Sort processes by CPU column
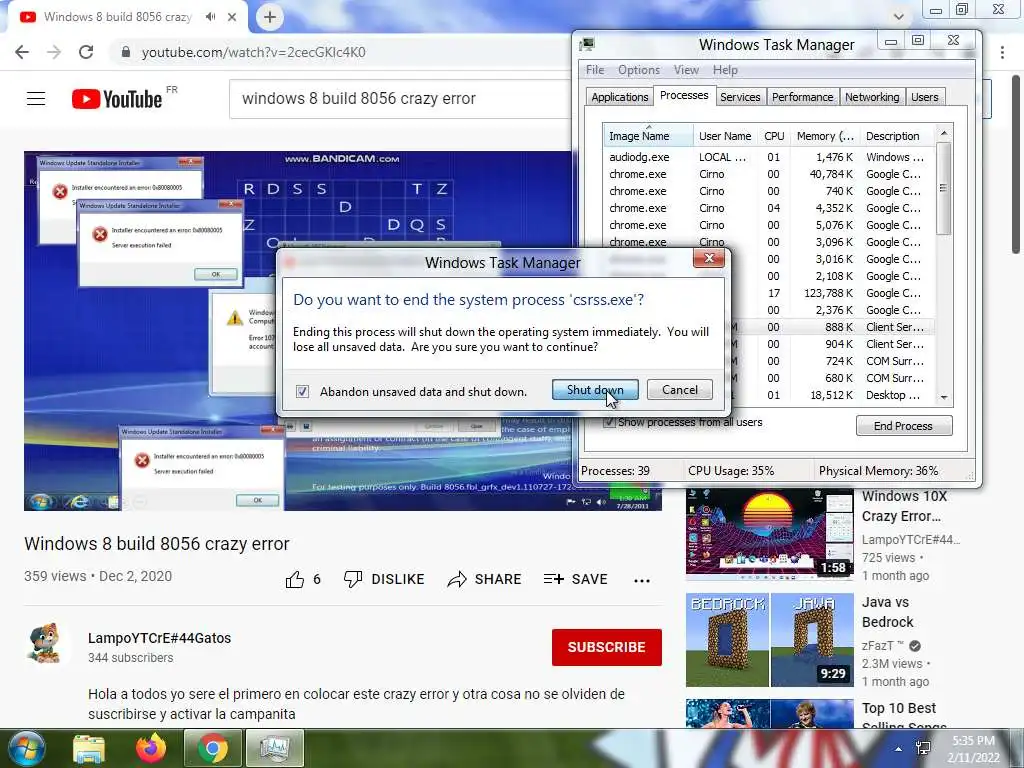 [x=774, y=136]
